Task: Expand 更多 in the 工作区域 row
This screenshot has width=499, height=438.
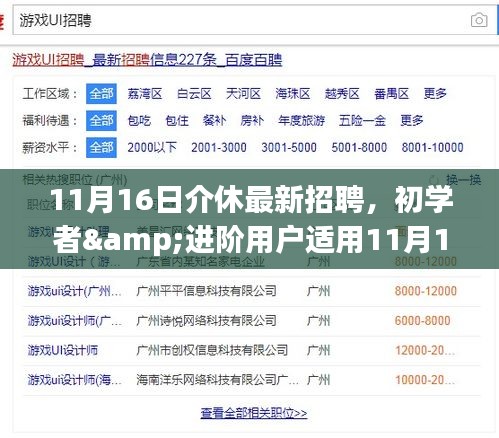Action: pyautogui.click(x=435, y=94)
